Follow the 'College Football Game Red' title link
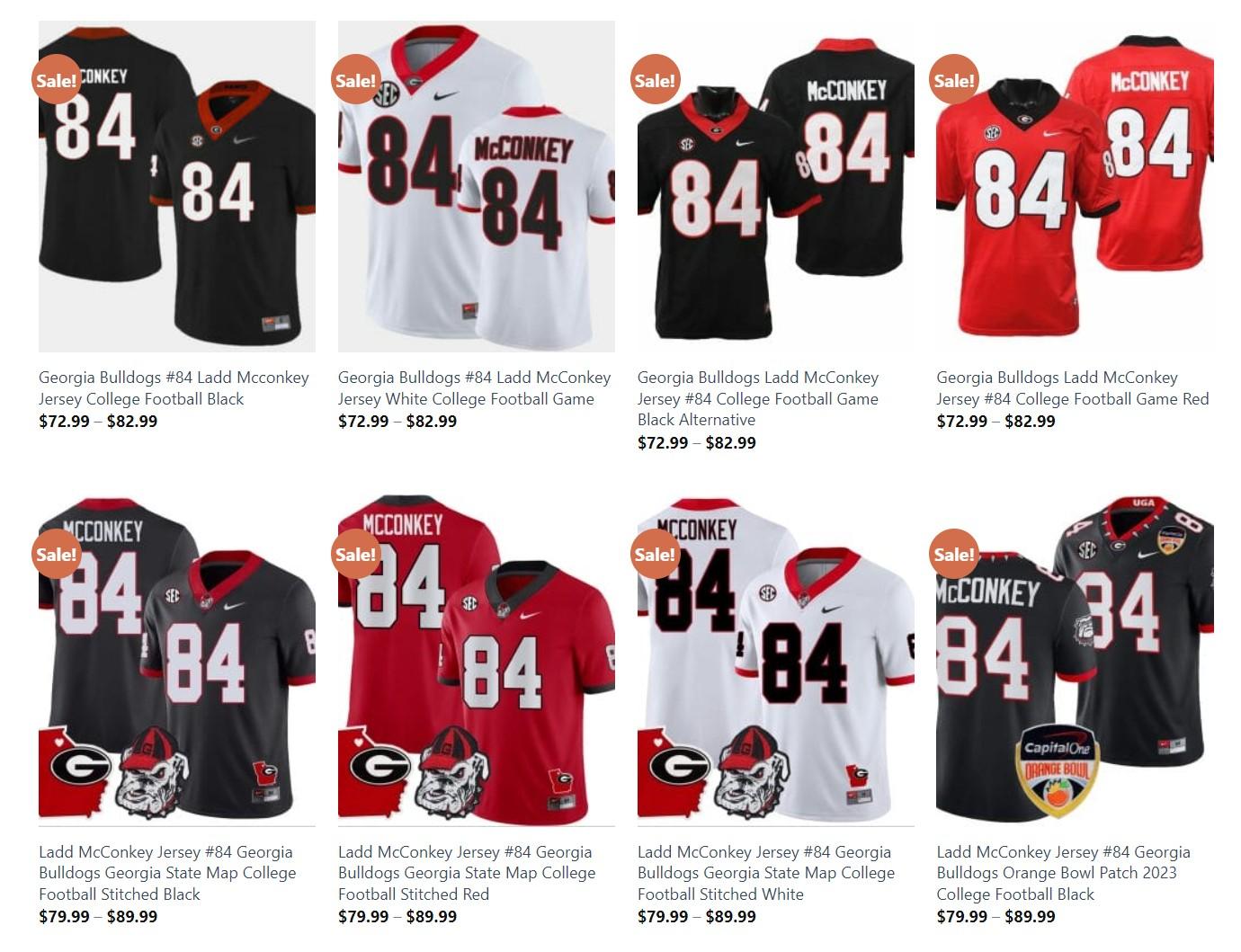1241x952 pixels. [1073, 388]
